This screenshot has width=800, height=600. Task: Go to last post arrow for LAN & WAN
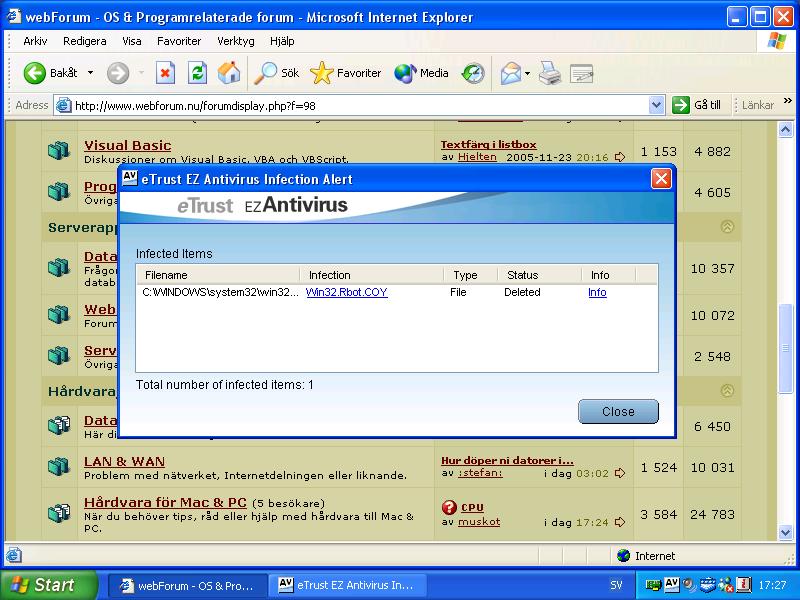620,473
